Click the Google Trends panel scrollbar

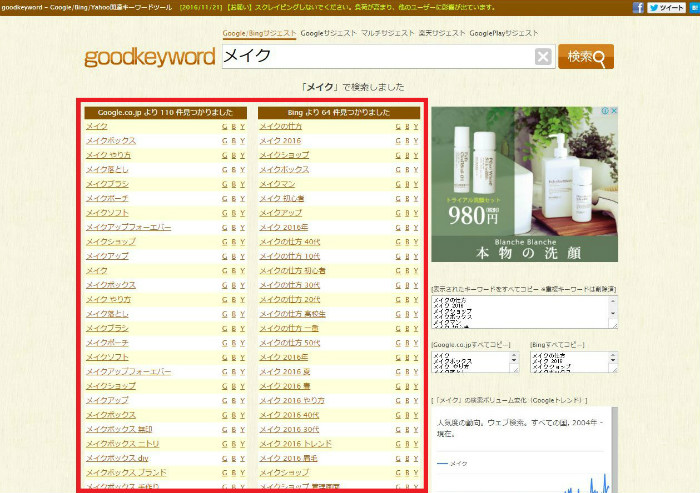coord(615,450)
